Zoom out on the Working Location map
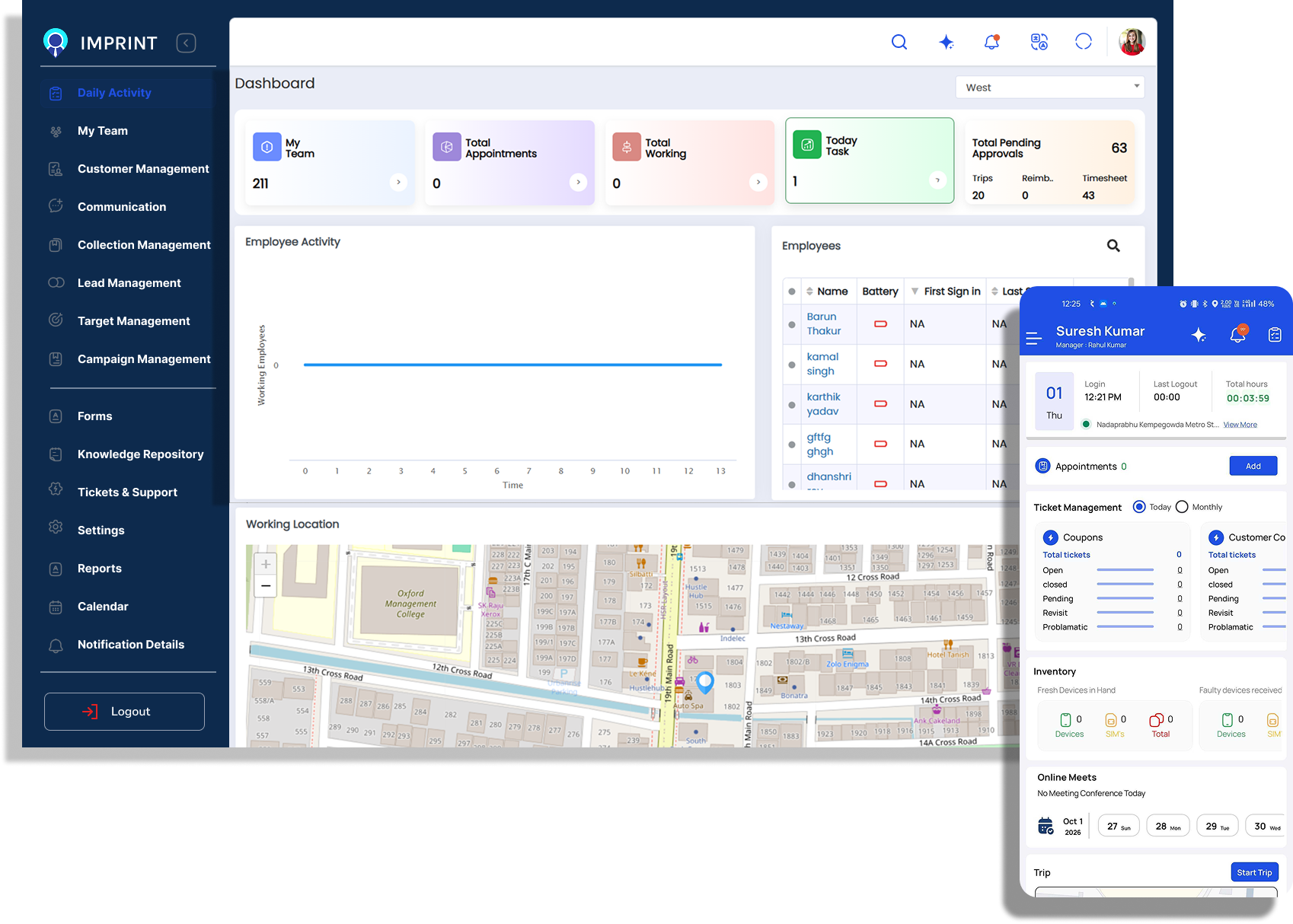This screenshot has width=1293, height=924. tap(265, 586)
